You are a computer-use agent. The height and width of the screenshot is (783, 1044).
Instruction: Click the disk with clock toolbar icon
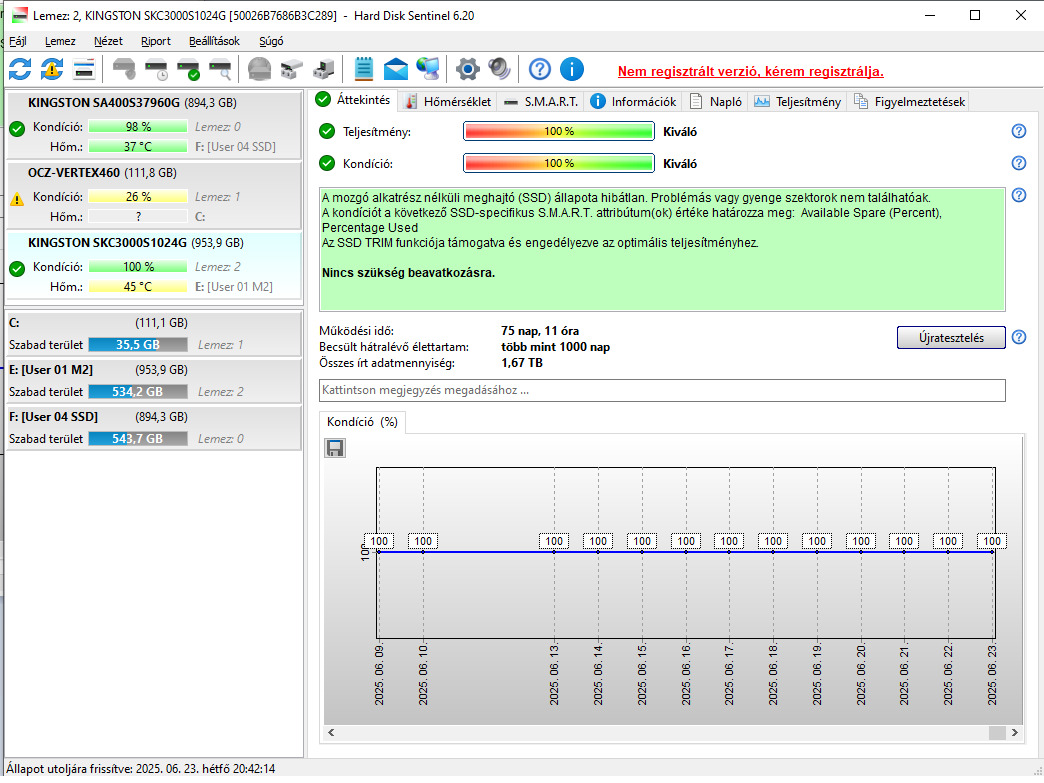[x=156, y=69]
